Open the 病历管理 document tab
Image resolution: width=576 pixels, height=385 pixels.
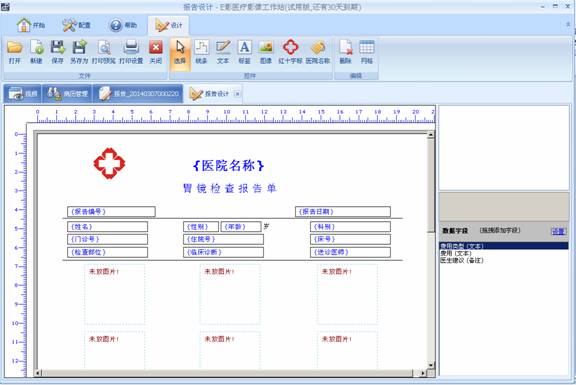pos(67,94)
